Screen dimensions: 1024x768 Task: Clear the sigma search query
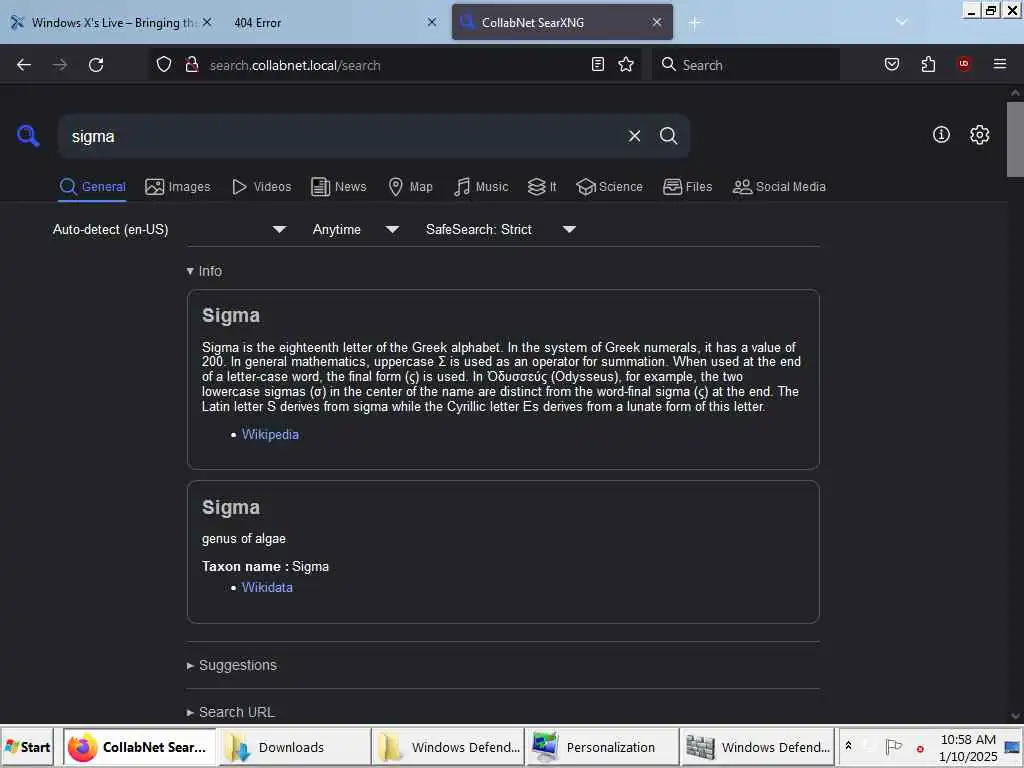tap(634, 136)
